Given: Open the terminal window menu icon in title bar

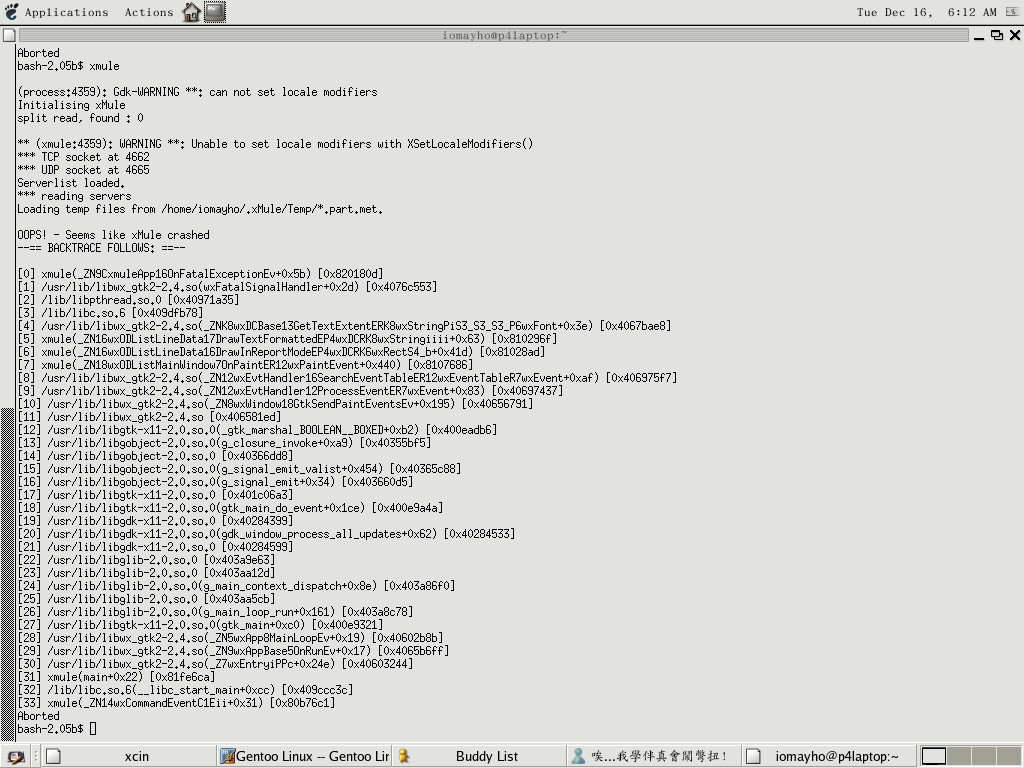Looking at the screenshot, I should click(9, 35).
